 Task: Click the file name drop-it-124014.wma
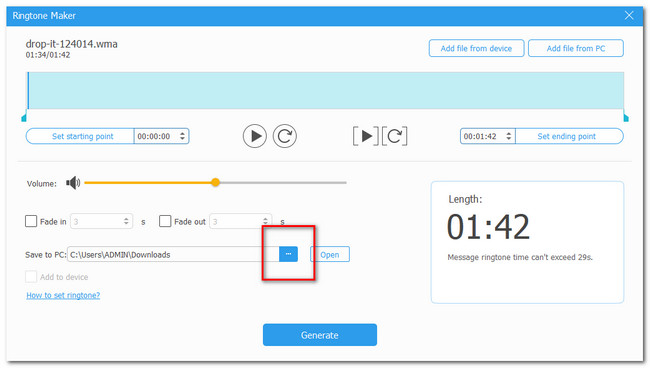(x=71, y=44)
